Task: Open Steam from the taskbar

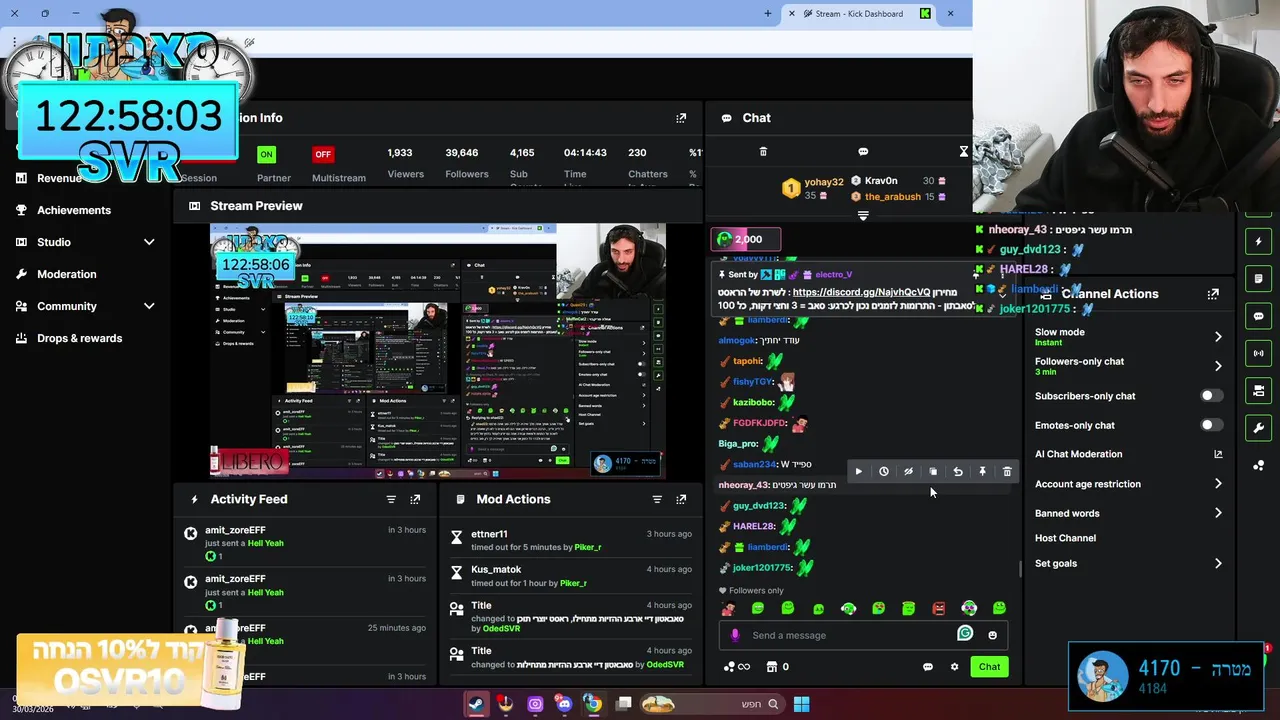Action: coord(477,704)
